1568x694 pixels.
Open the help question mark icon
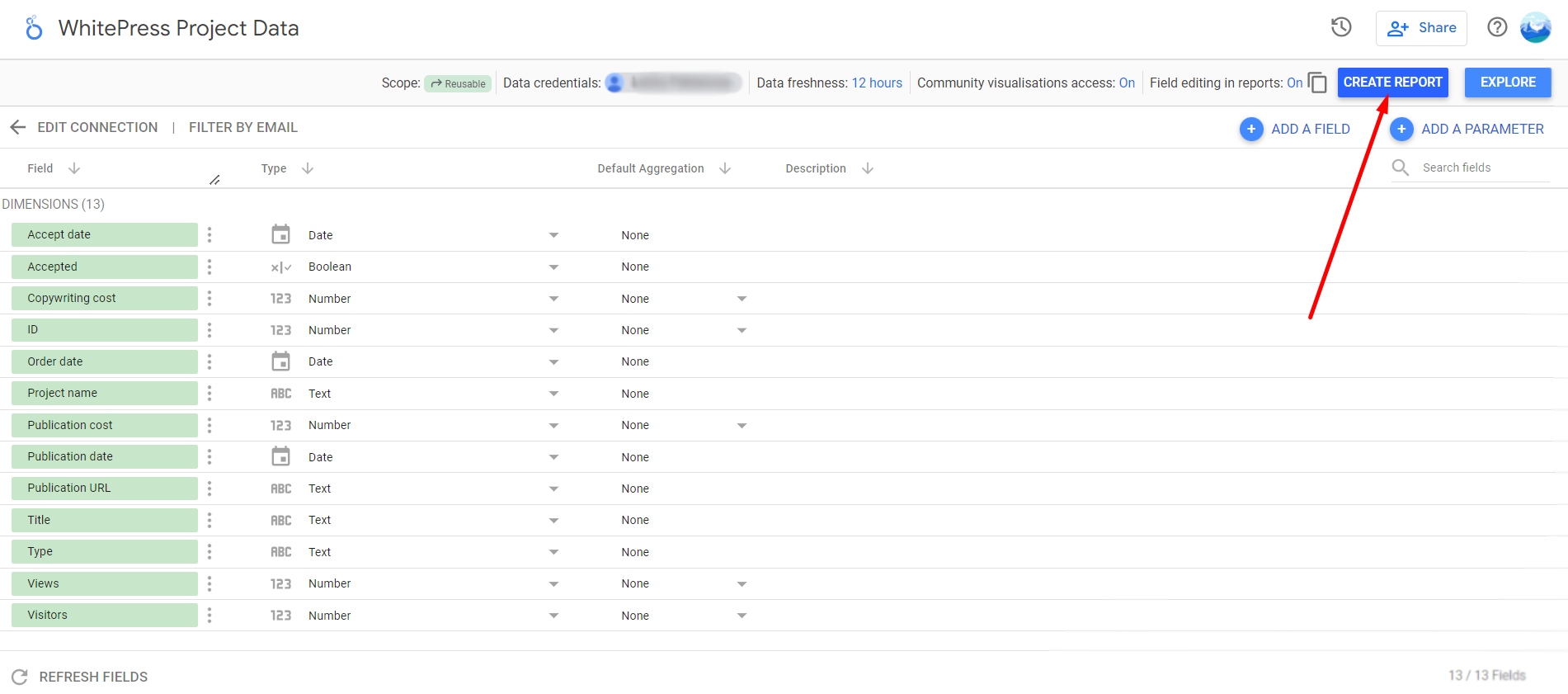click(1497, 27)
